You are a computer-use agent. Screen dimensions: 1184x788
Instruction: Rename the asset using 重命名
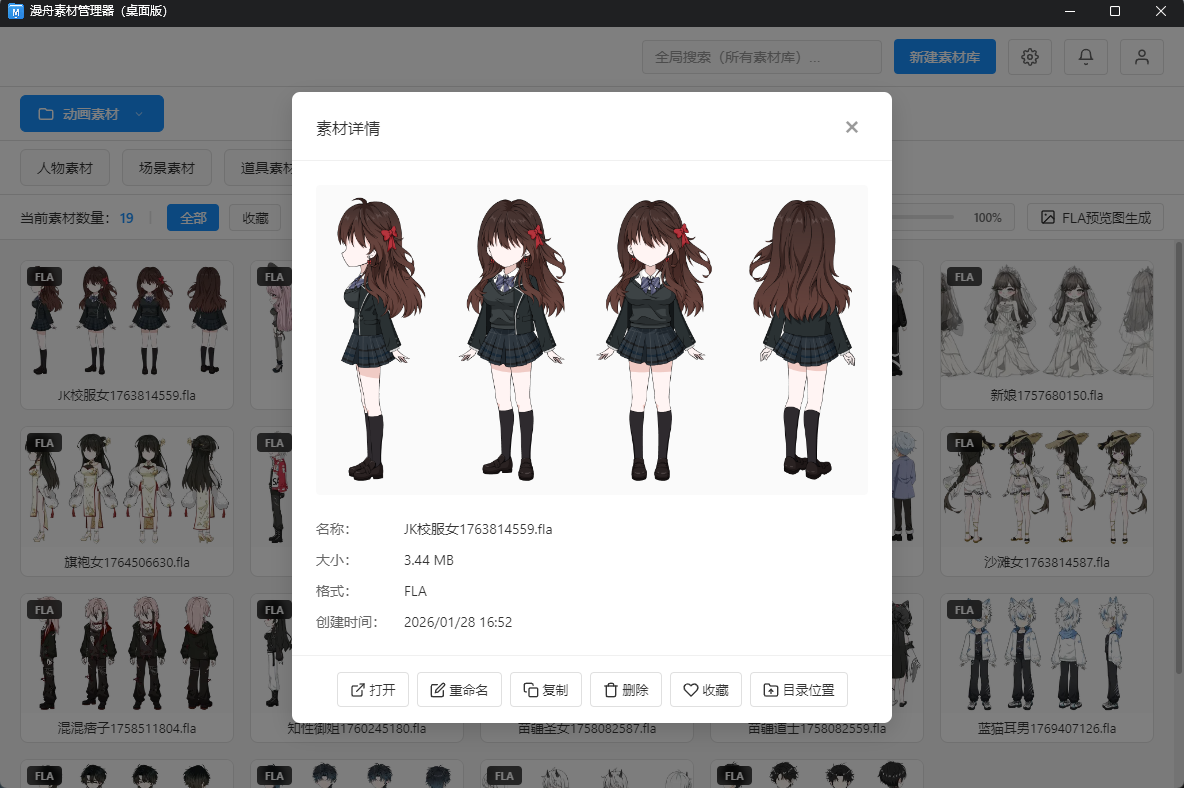(x=459, y=690)
